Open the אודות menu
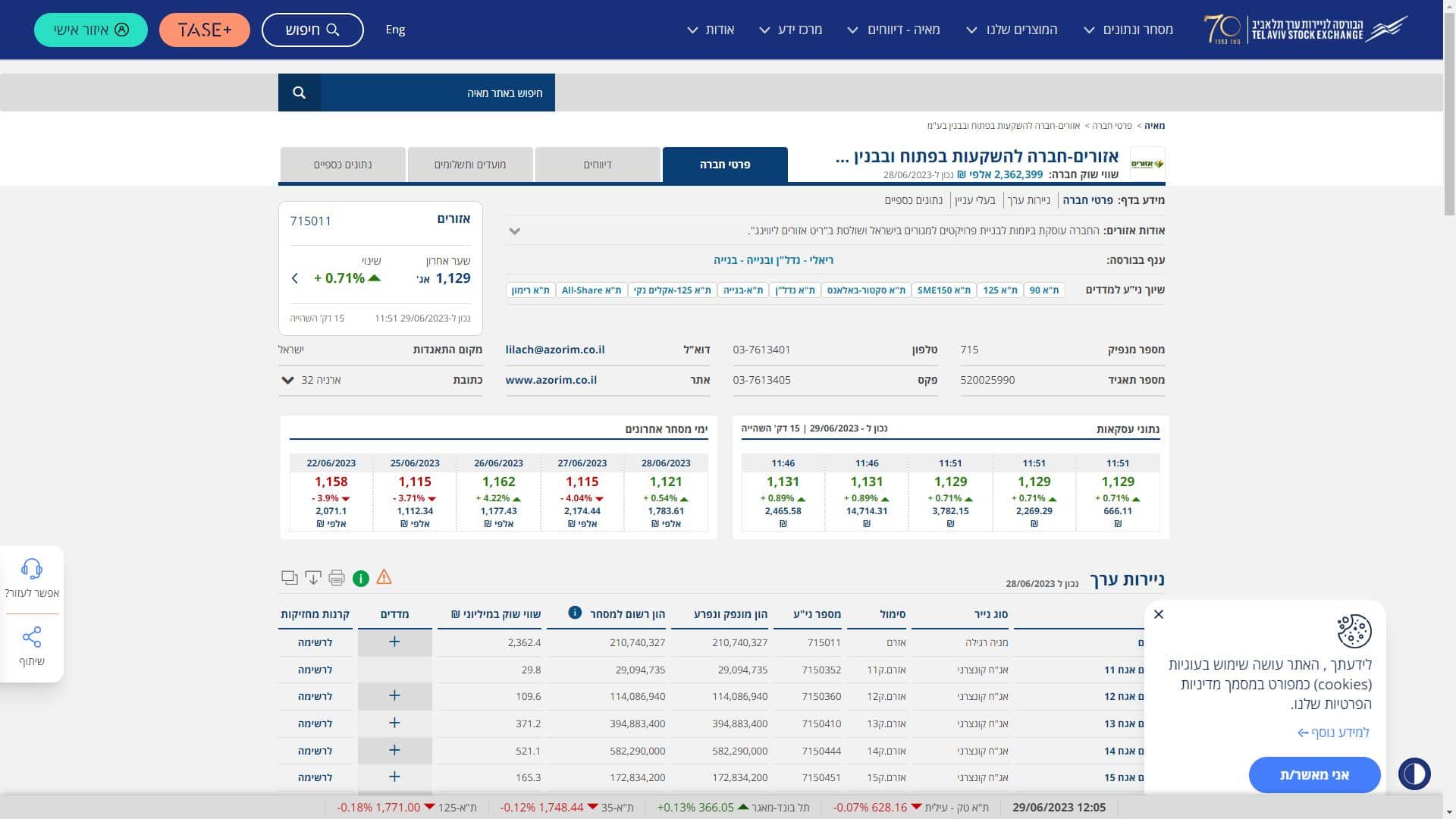 [x=711, y=30]
